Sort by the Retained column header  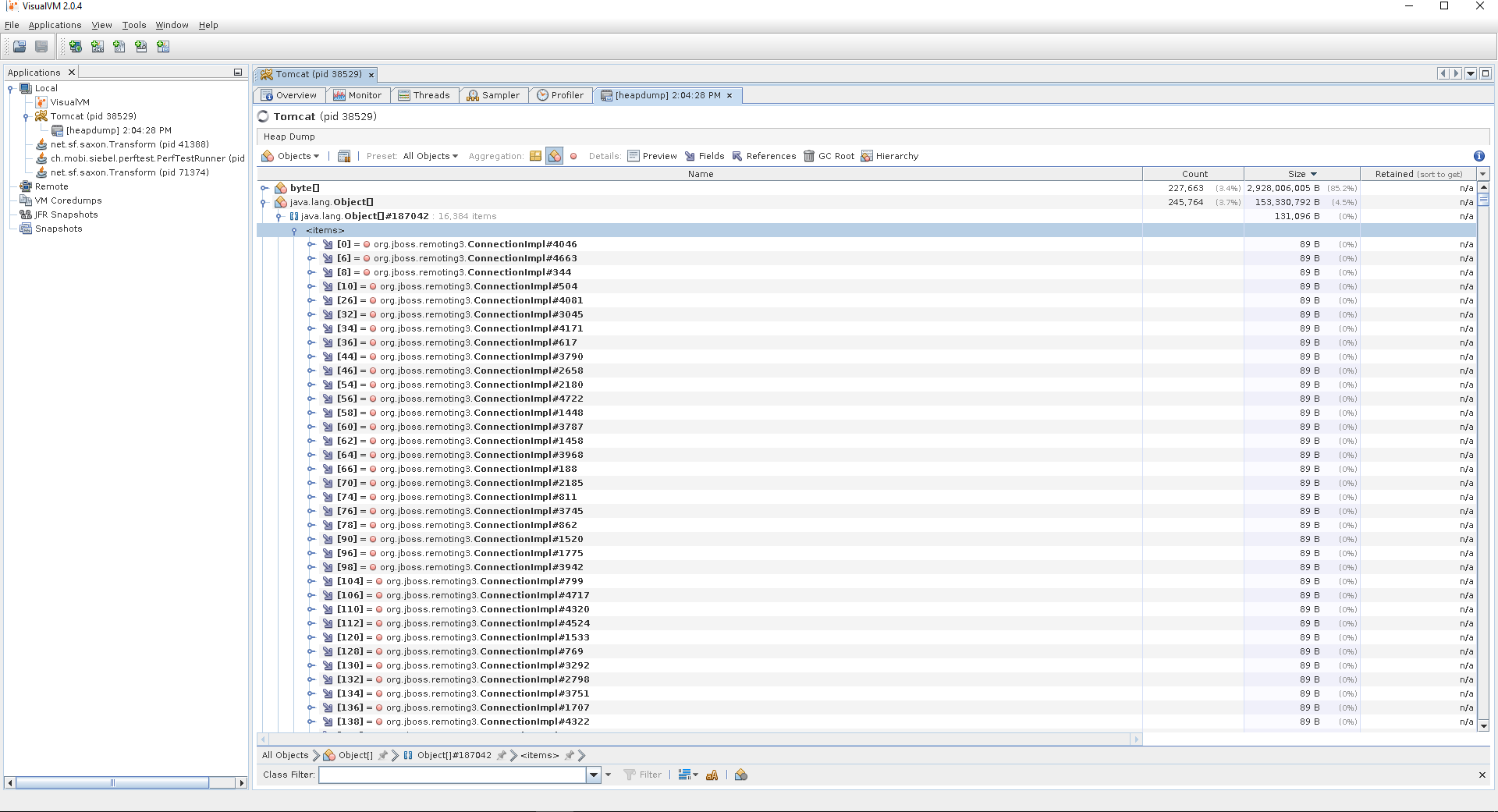pos(1418,174)
